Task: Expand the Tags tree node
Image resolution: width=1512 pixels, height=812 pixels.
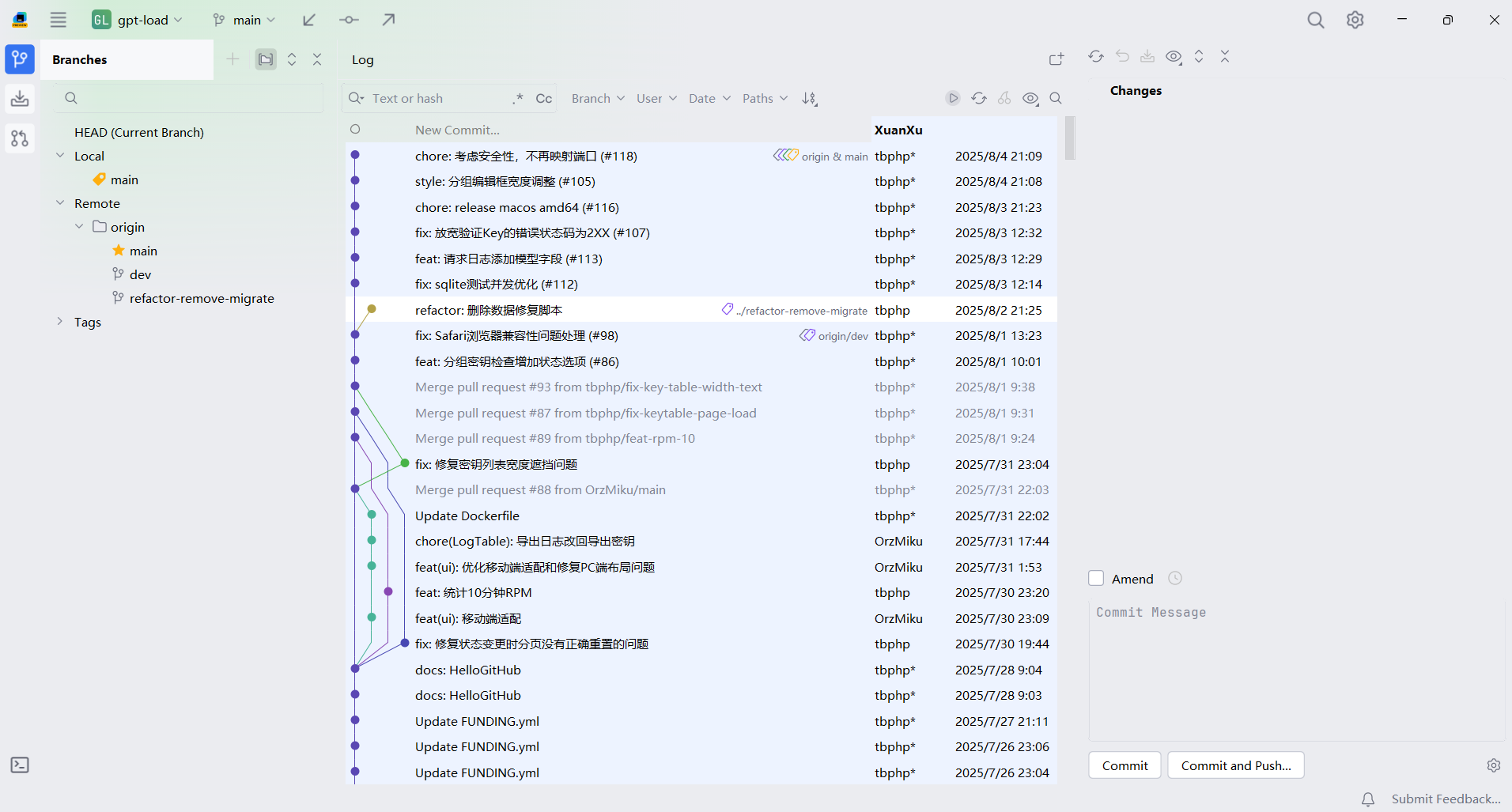Action: point(60,322)
